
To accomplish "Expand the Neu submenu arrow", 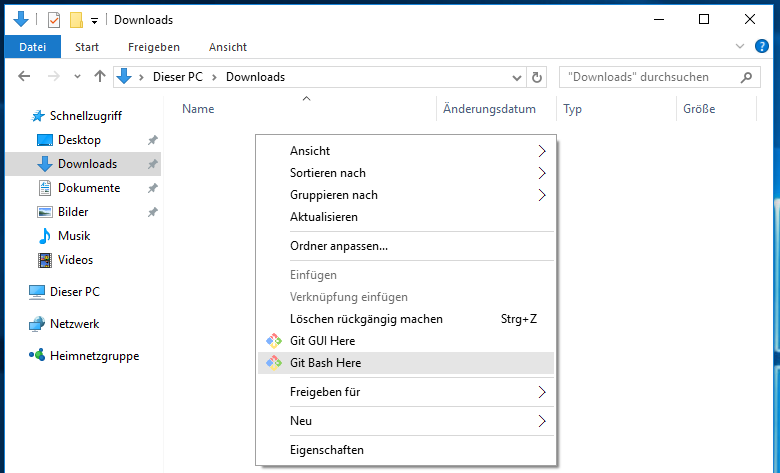I will [x=542, y=421].
